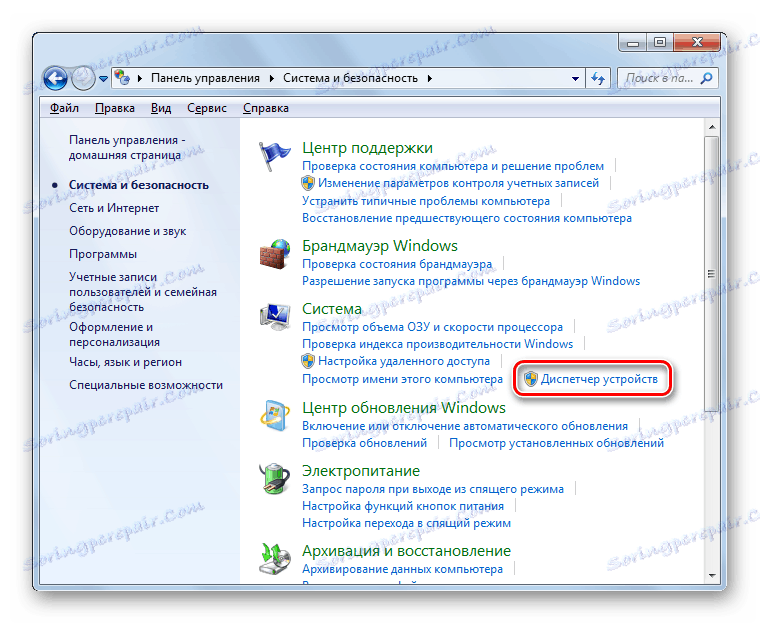Viewport: 760px width, 624px height.
Task: Click the vertical scrollbar down arrow
Action: (712, 576)
